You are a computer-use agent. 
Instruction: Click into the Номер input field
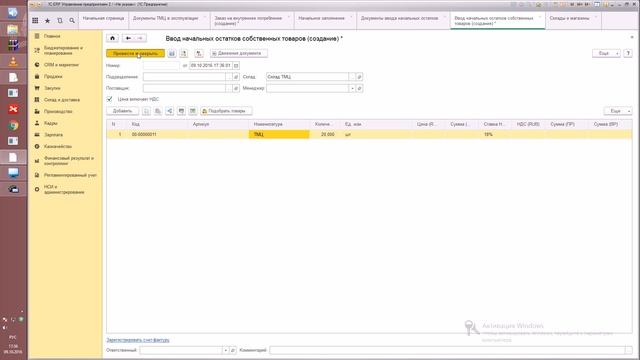[161, 65]
